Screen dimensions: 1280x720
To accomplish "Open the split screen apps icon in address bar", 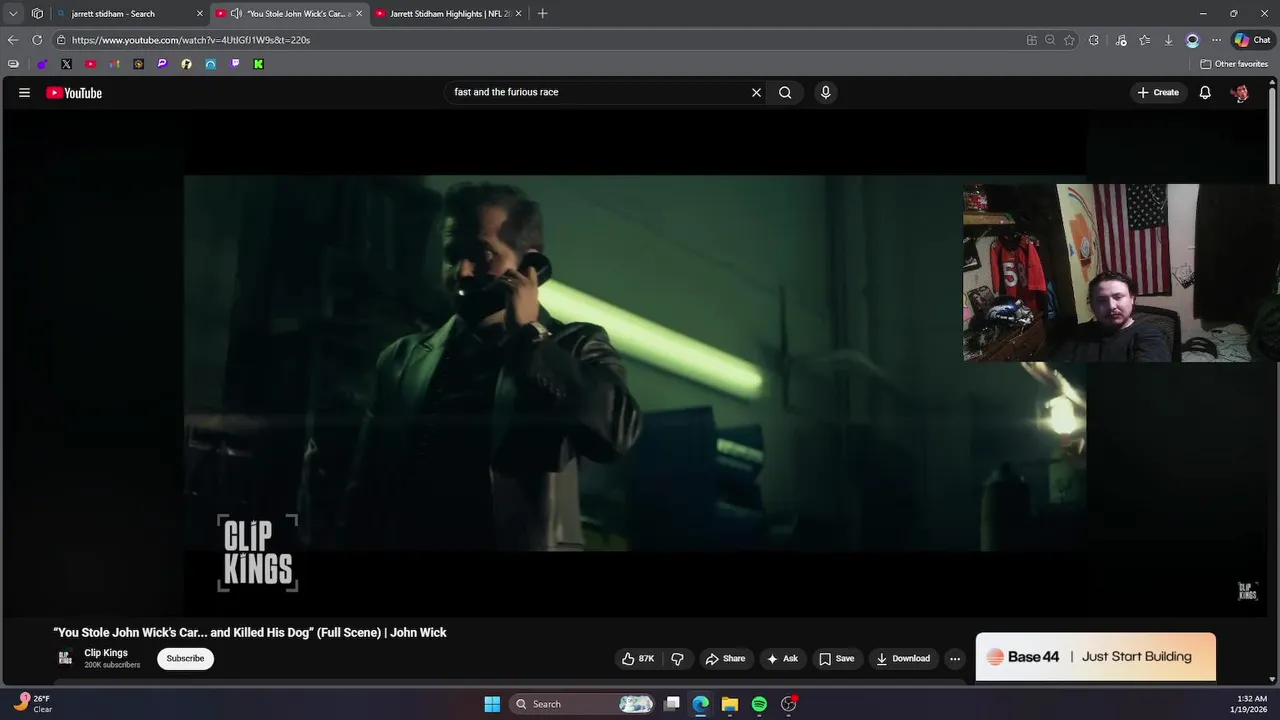I will [x=1031, y=40].
